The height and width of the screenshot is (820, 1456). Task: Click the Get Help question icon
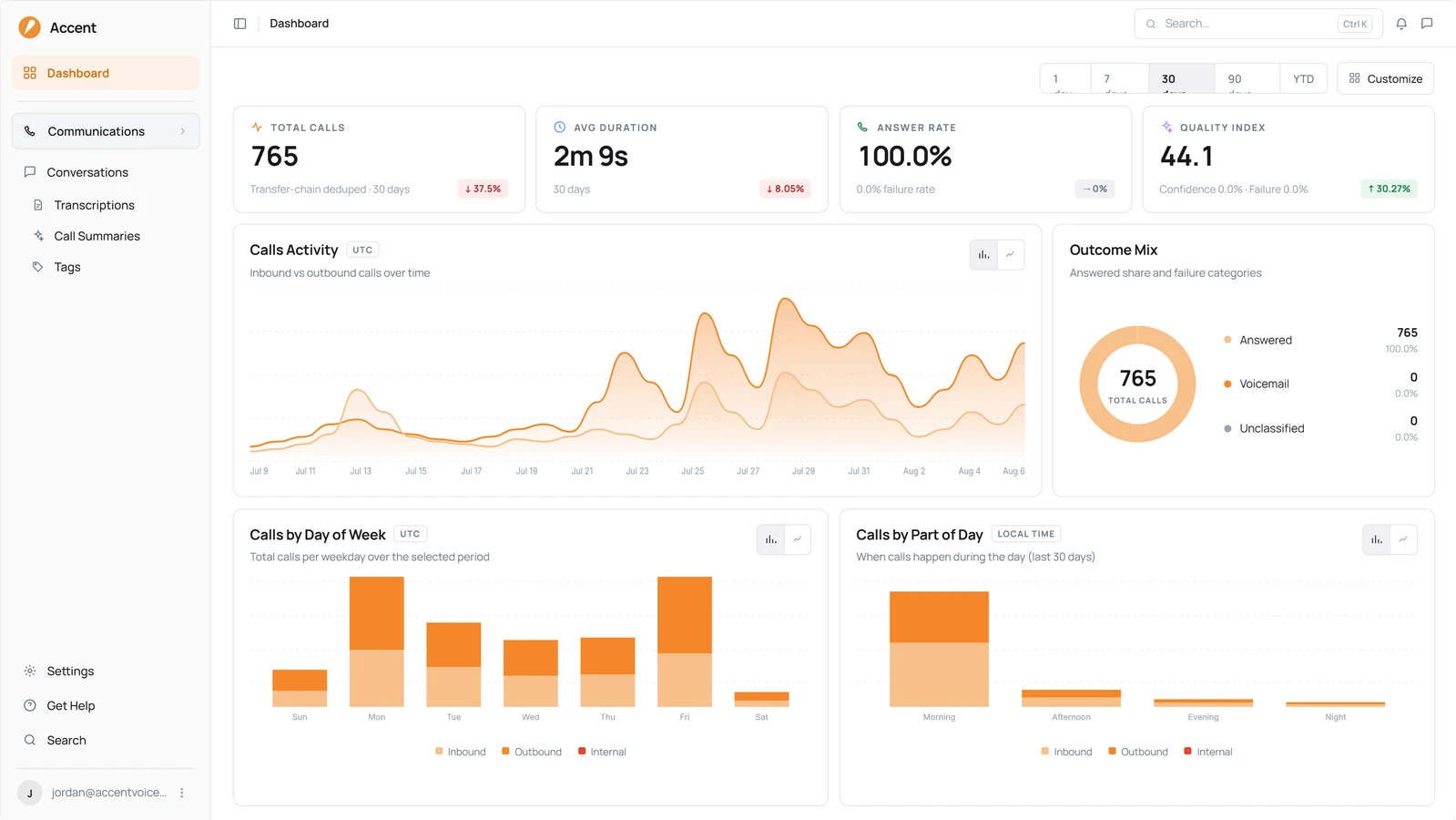(x=30, y=705)
